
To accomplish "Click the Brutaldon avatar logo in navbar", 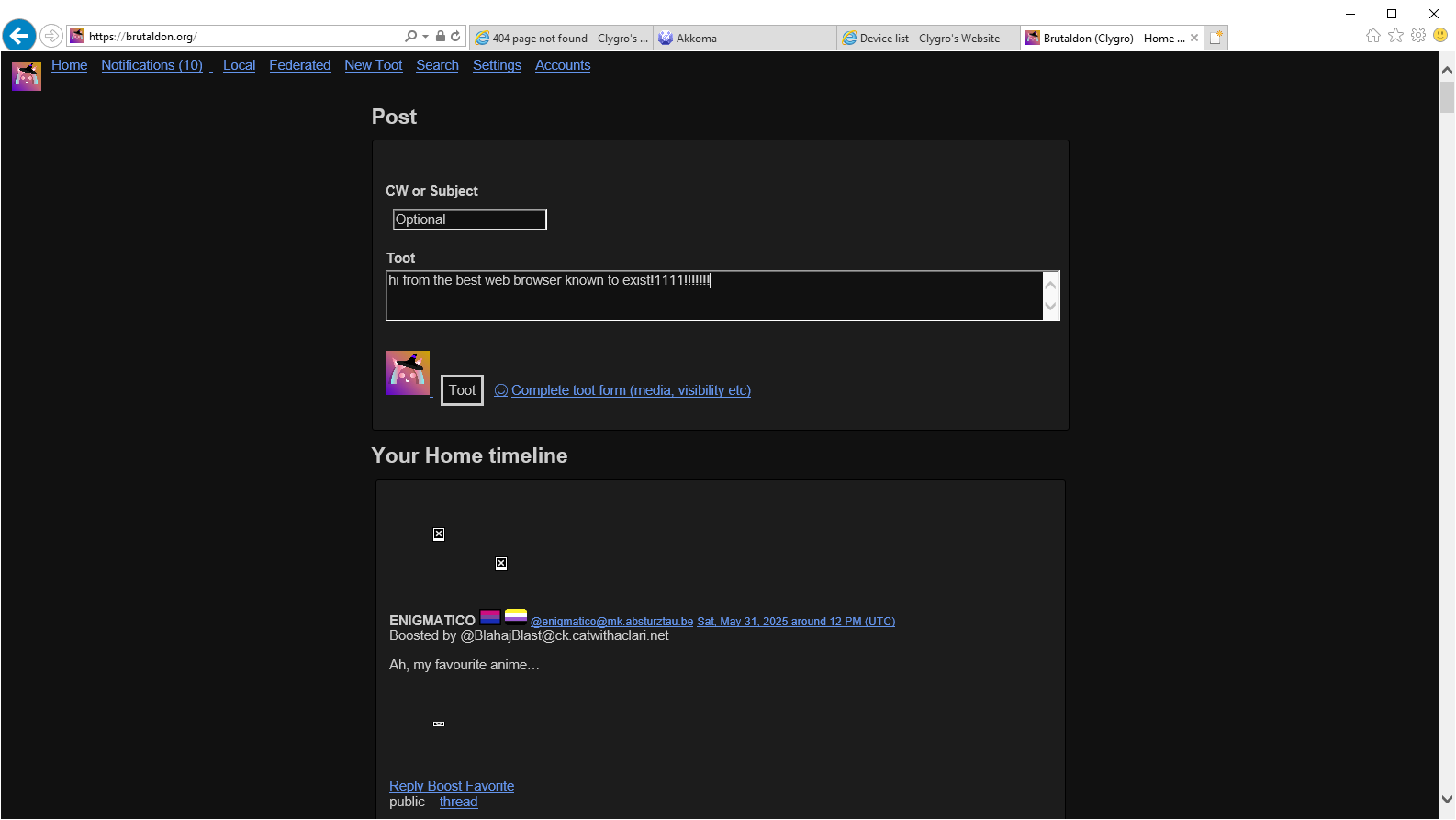I will click(x=27, y=75).
